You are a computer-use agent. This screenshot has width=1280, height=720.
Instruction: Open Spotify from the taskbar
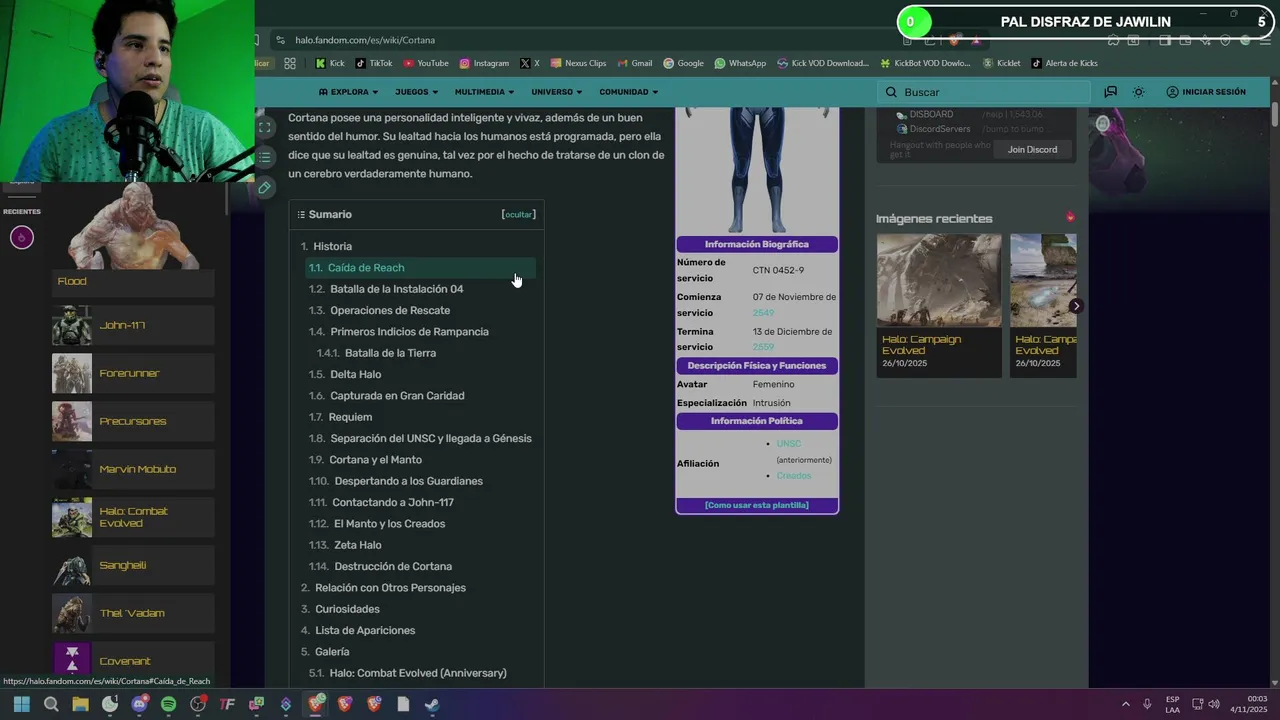[x=168, y=704]
